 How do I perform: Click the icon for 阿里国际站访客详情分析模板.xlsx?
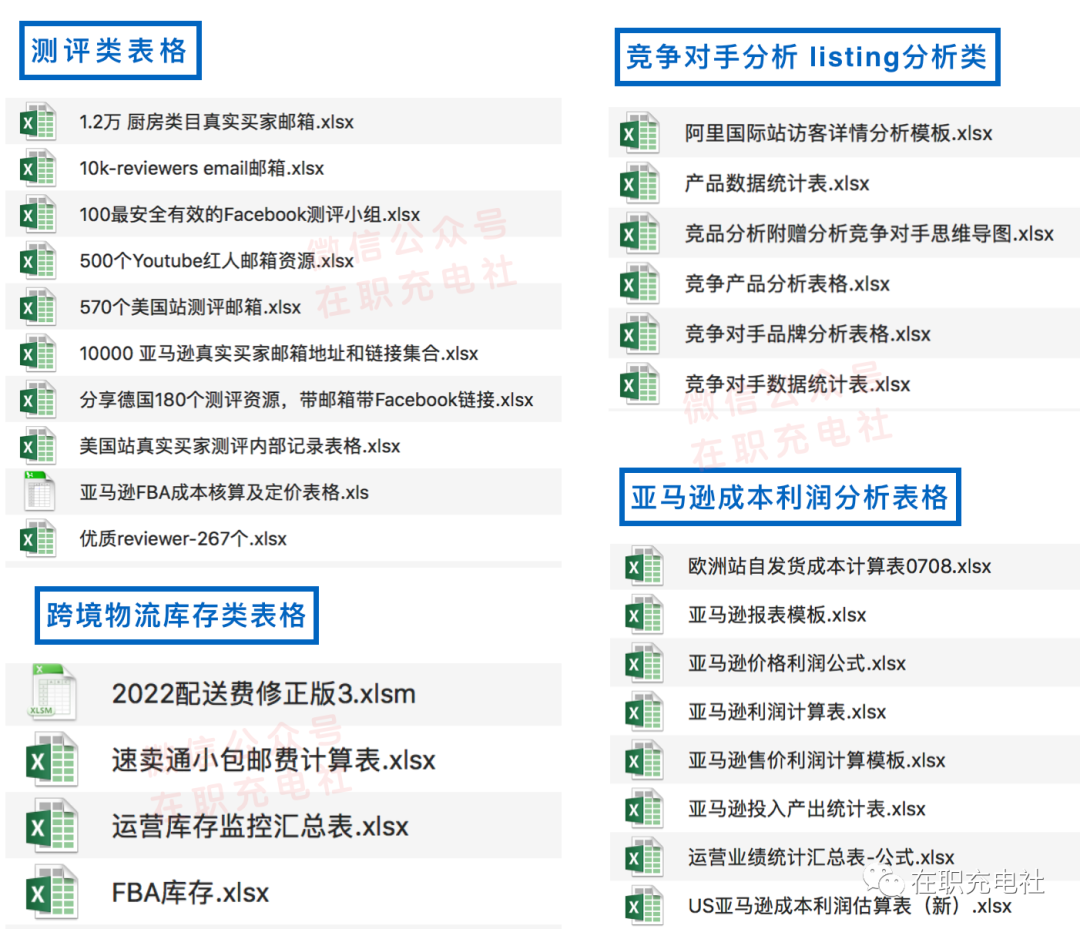point(640,133)
